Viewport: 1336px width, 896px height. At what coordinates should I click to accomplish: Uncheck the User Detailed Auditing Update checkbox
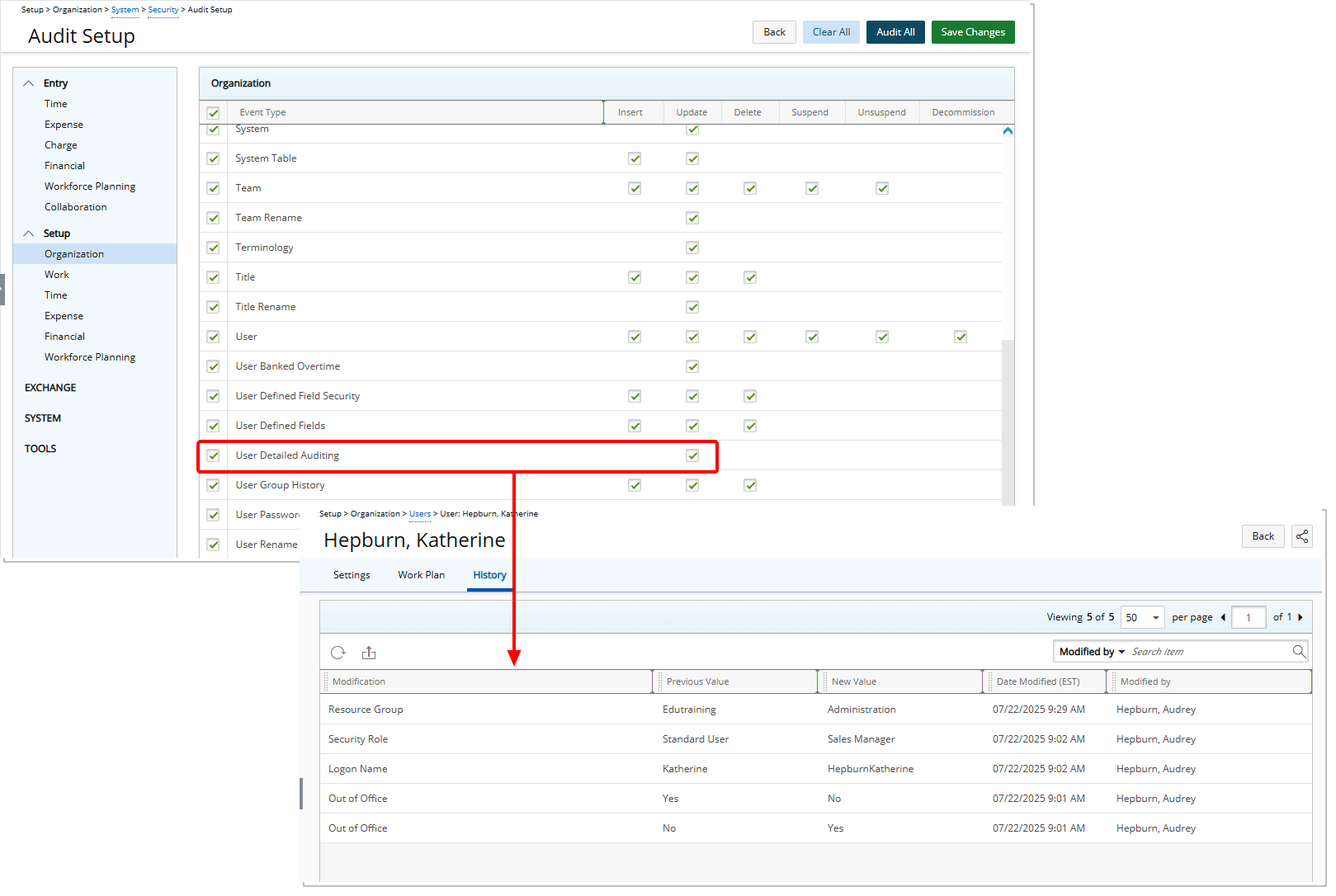coord(692,455)
